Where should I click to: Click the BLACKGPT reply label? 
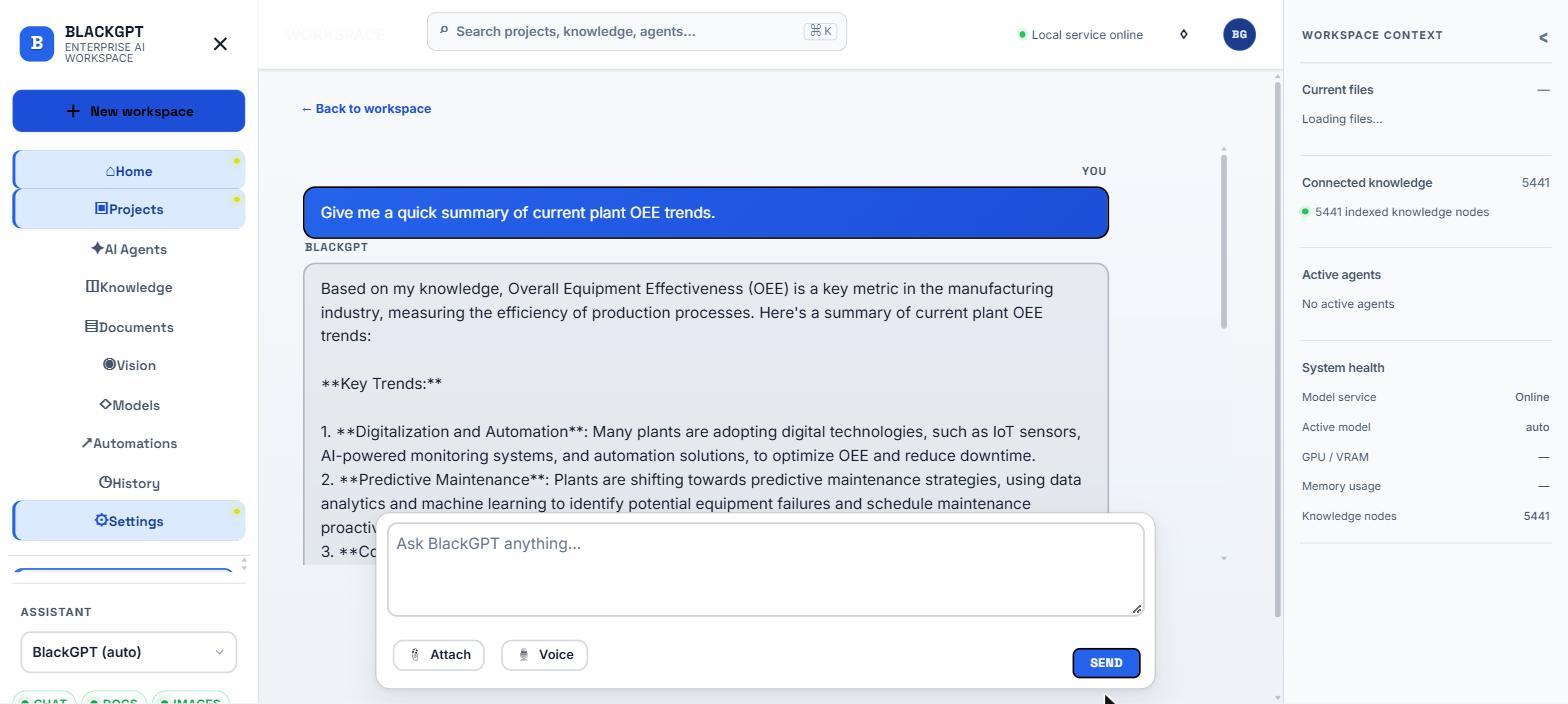(336, 247)
